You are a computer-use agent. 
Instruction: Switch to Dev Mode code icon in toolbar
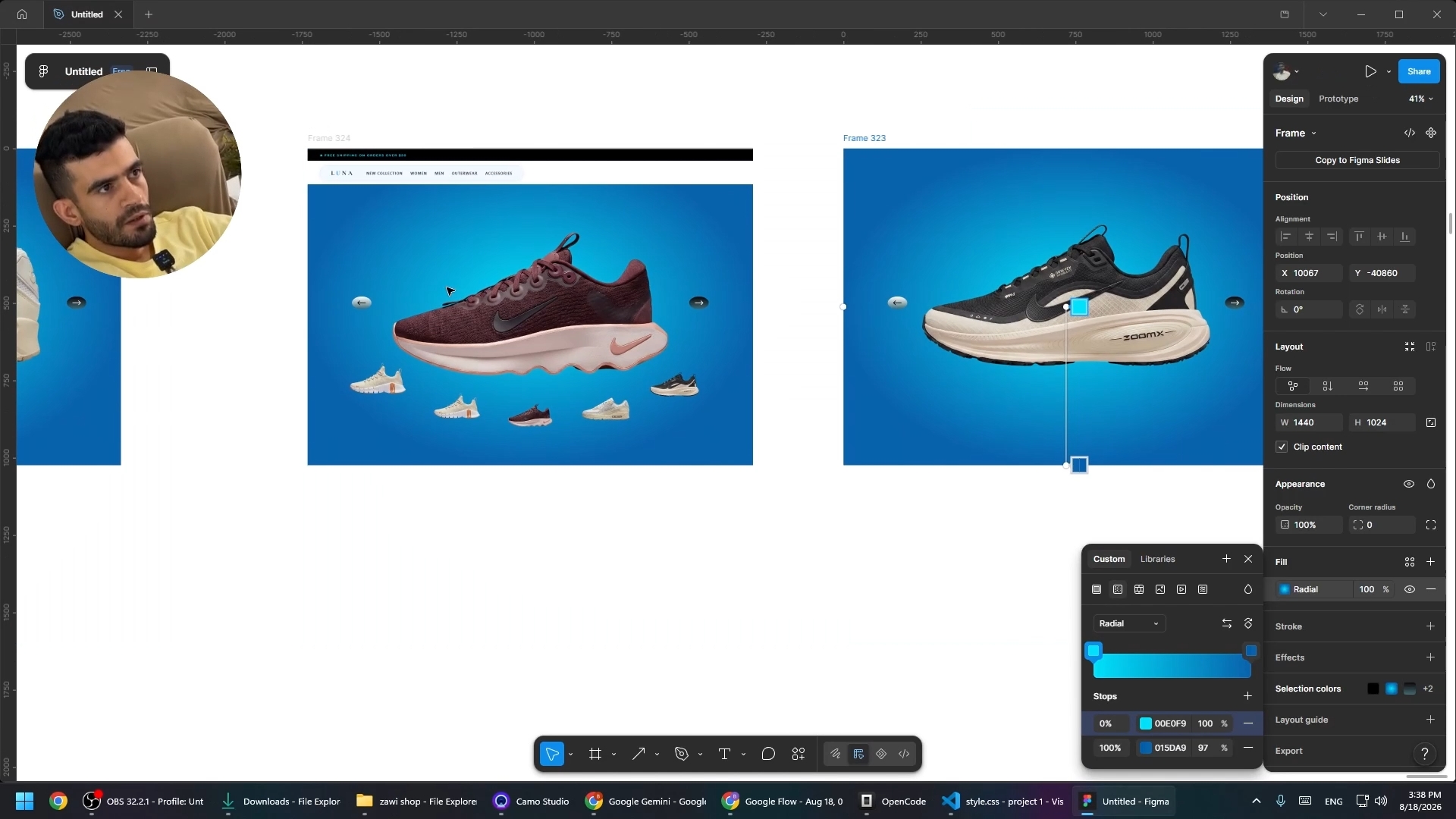click(904, 754)
